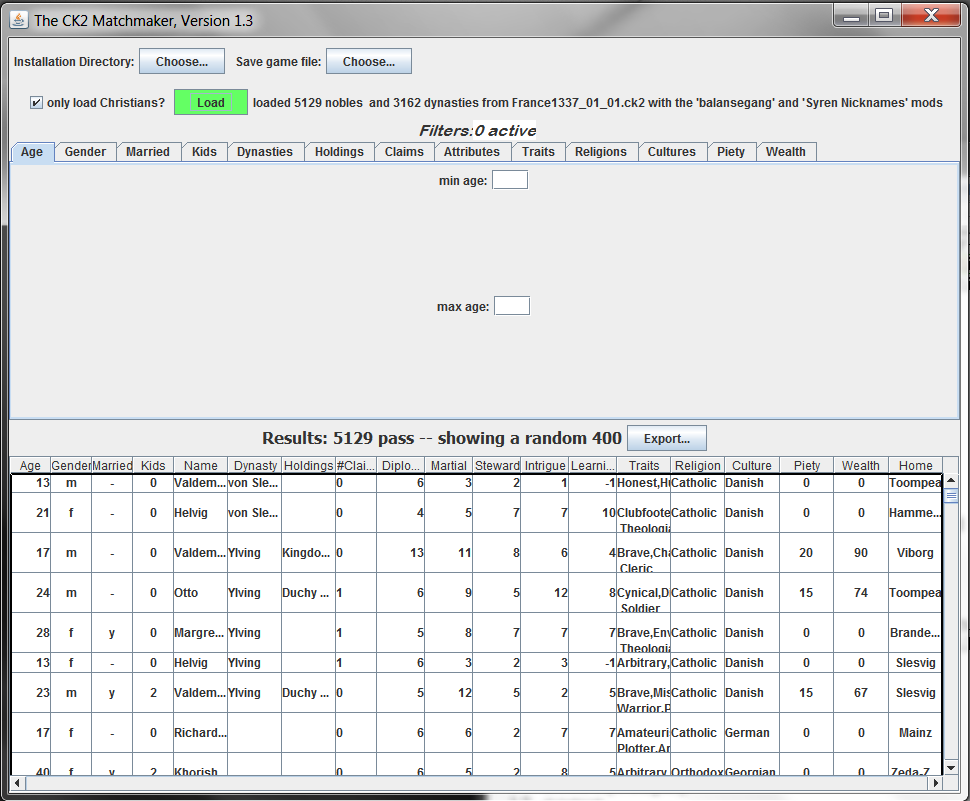Viewport: 970px width, 801px height.
Task: Select the Claims tab
Action: [x=404, y=152]
